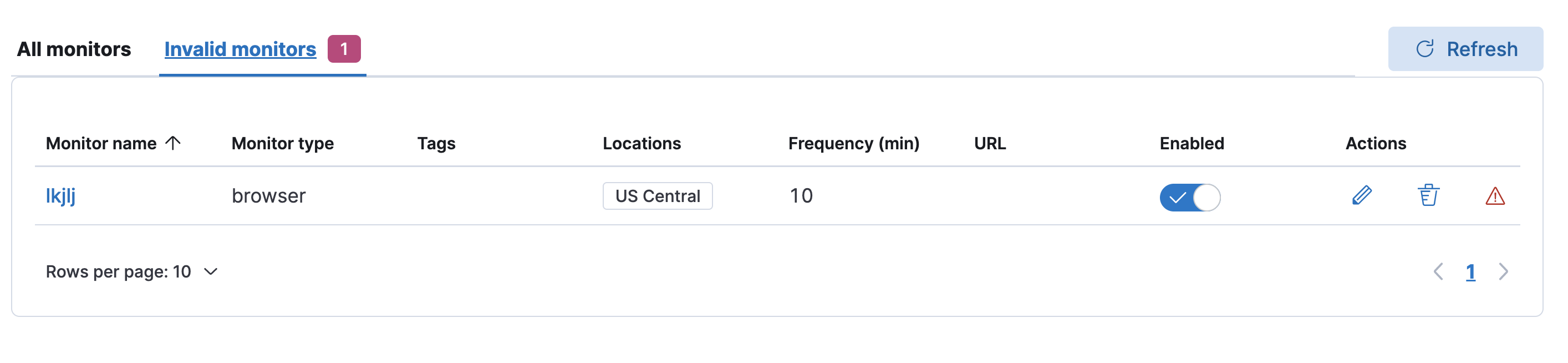This screenshot has width=1568, height=363.
Task: Click the pencil edit icon for lkjlj
Action: click(x=1362, y=195)
